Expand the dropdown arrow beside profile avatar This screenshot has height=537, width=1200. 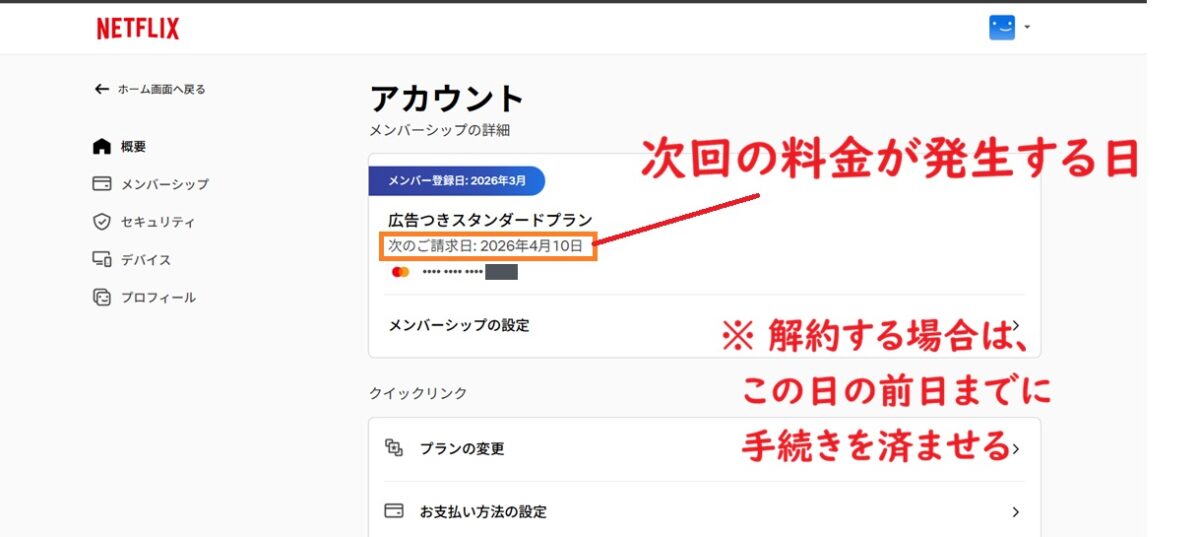tap(1027, 28)
